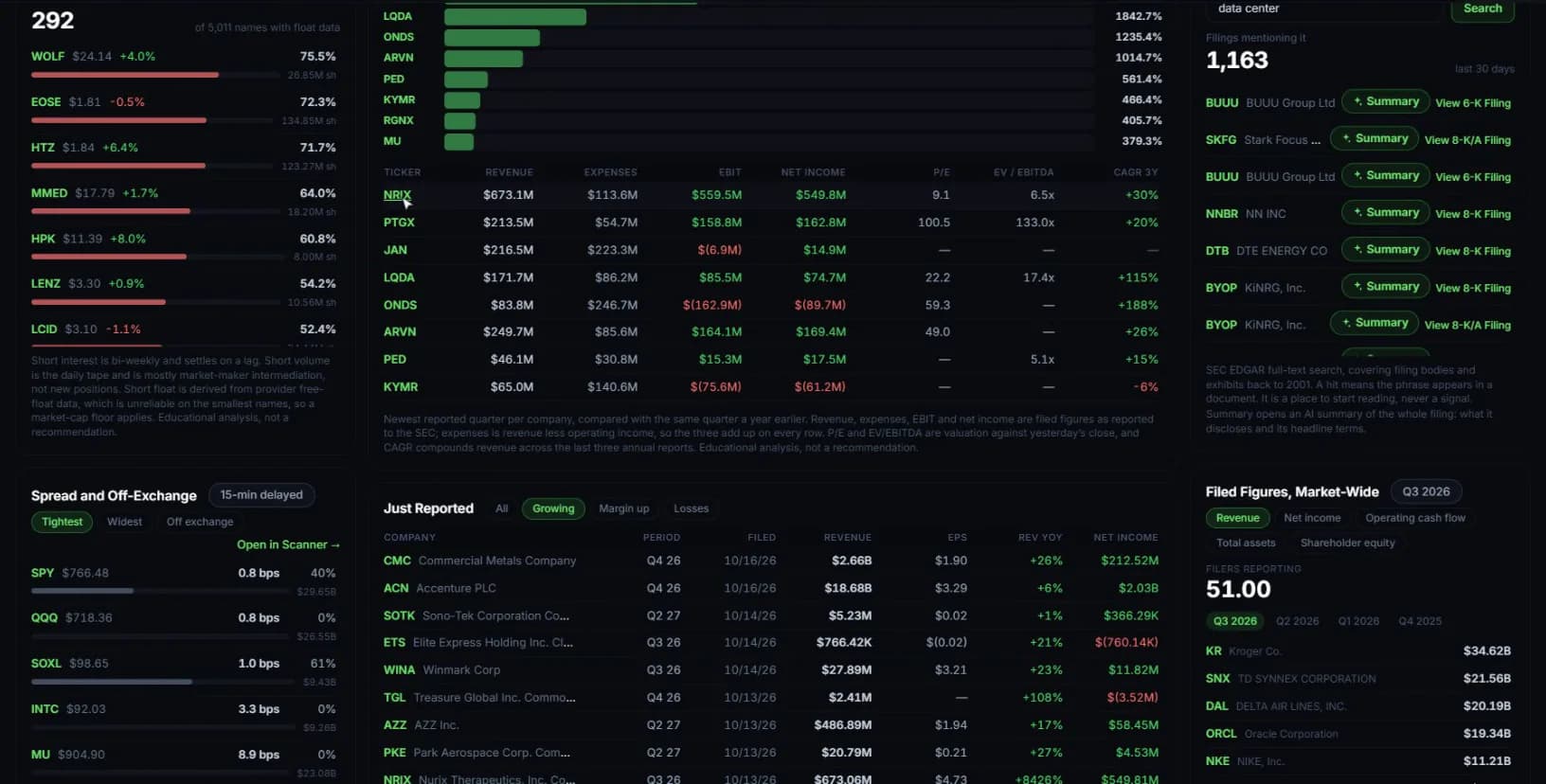
Task: Click ETS net income value $(760.14K)
Action: tap(1126, 643)
